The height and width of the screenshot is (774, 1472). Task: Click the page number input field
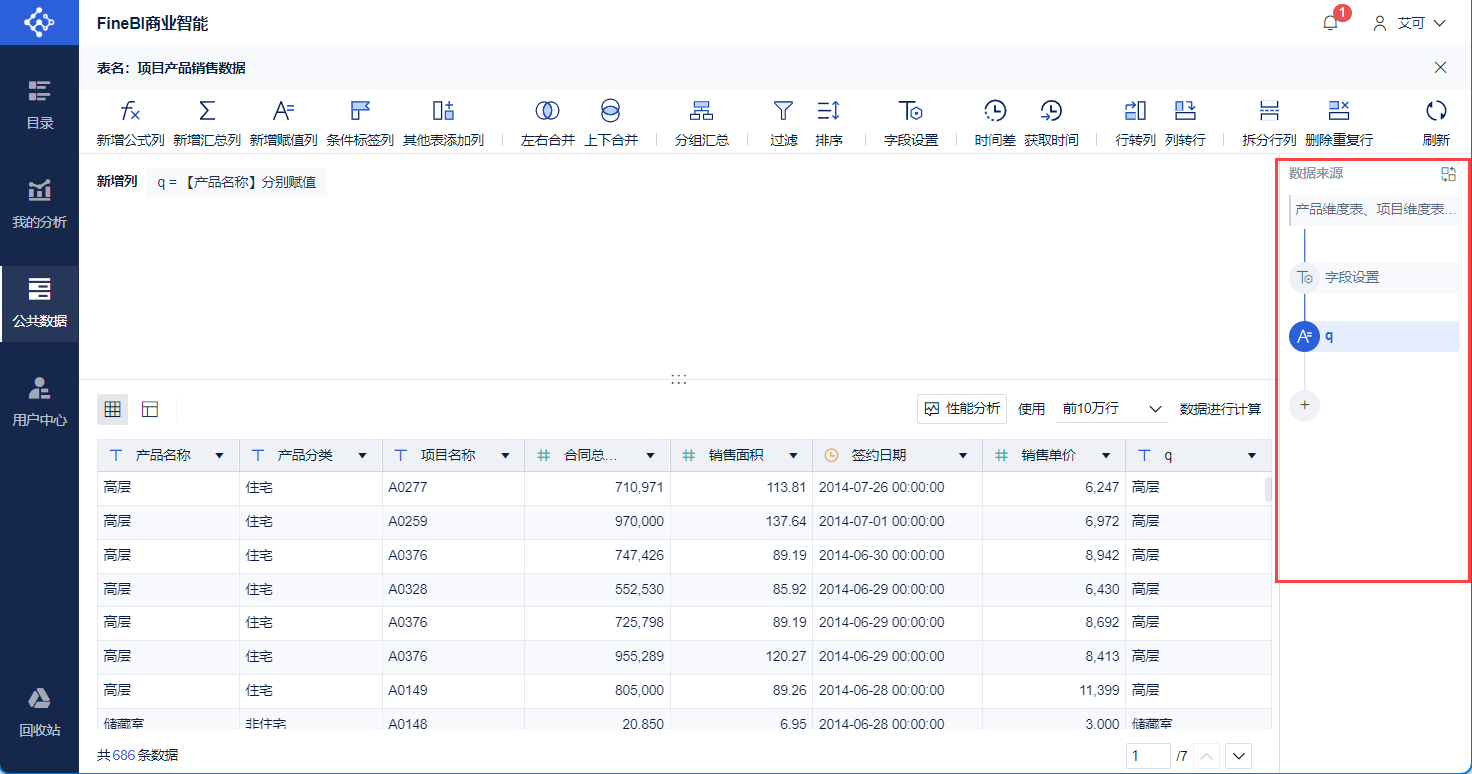(1148, 756)
